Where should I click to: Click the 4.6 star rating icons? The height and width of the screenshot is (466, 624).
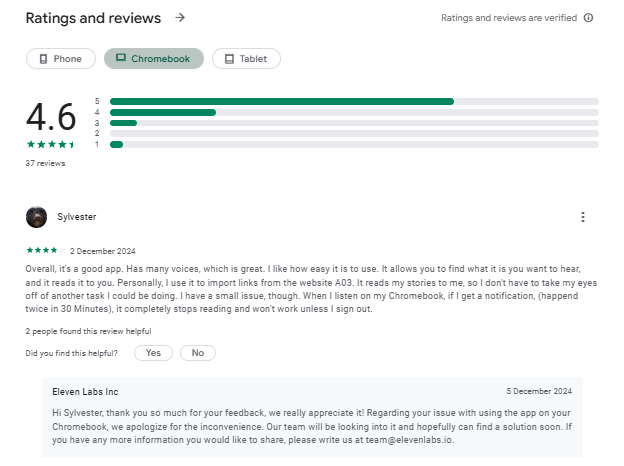[51, 144]
